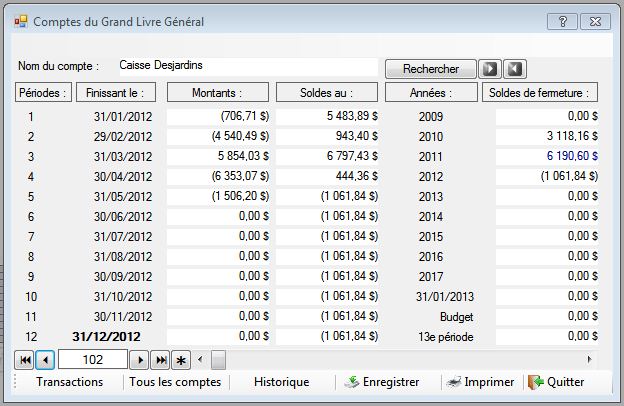Add new record with asterisk button
This screenshot has height=406, width=624.
click(x=181, y=360)
